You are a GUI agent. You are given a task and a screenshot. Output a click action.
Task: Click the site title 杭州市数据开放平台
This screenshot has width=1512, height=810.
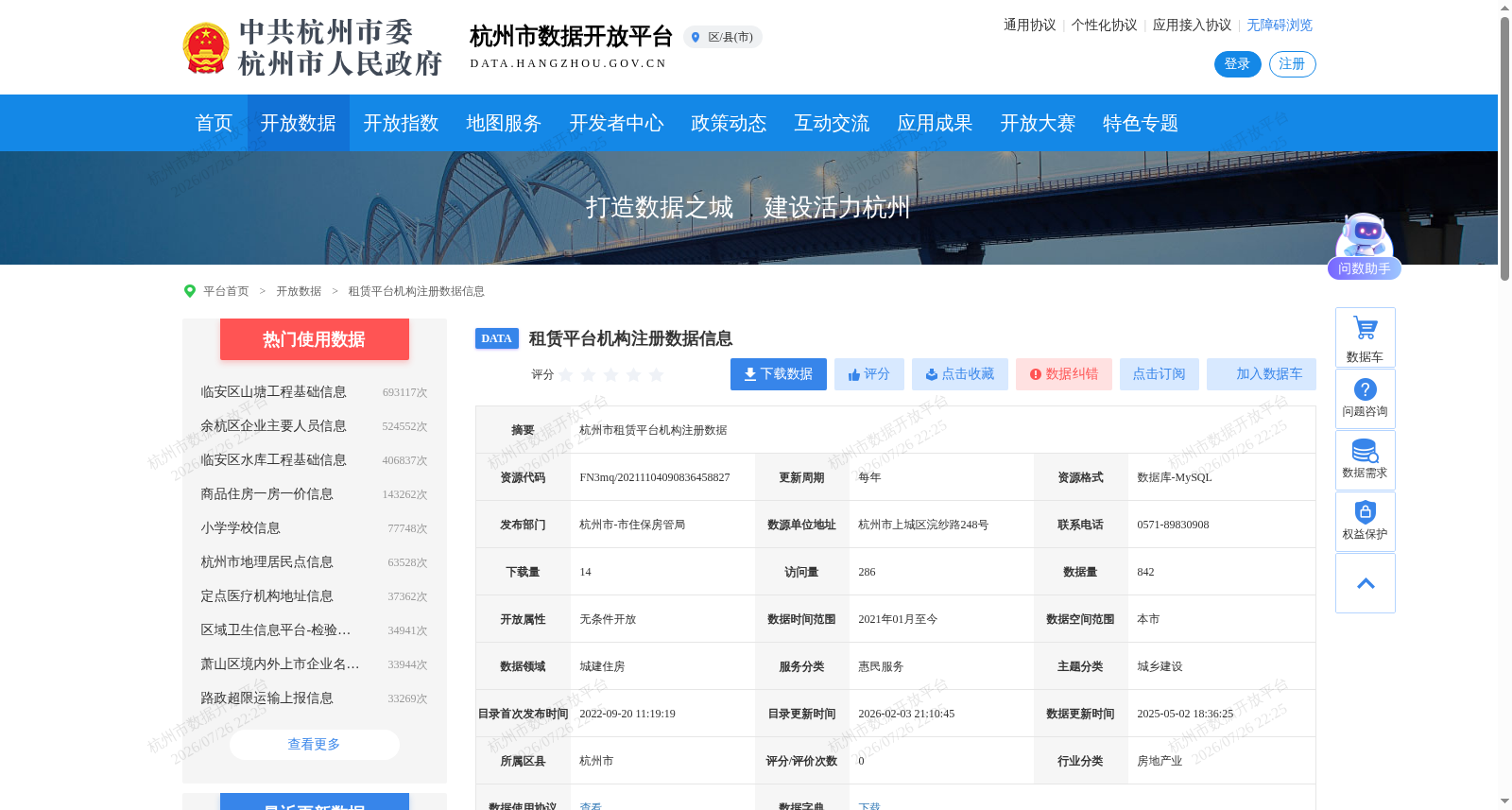coord(571,37)
